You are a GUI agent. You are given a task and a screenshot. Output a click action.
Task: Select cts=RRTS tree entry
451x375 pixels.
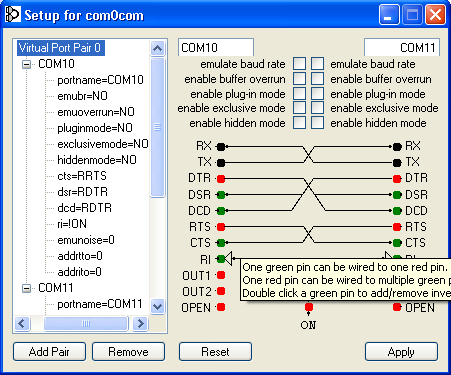coord(82,176)
